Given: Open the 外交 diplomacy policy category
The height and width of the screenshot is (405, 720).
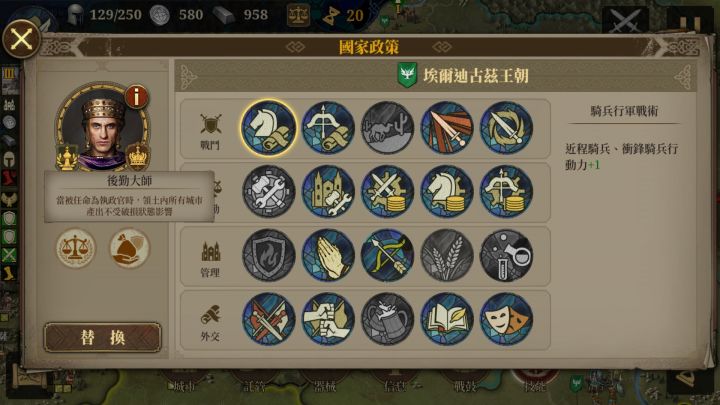Looking at the screenshot, I should click(x=210, y=323).
